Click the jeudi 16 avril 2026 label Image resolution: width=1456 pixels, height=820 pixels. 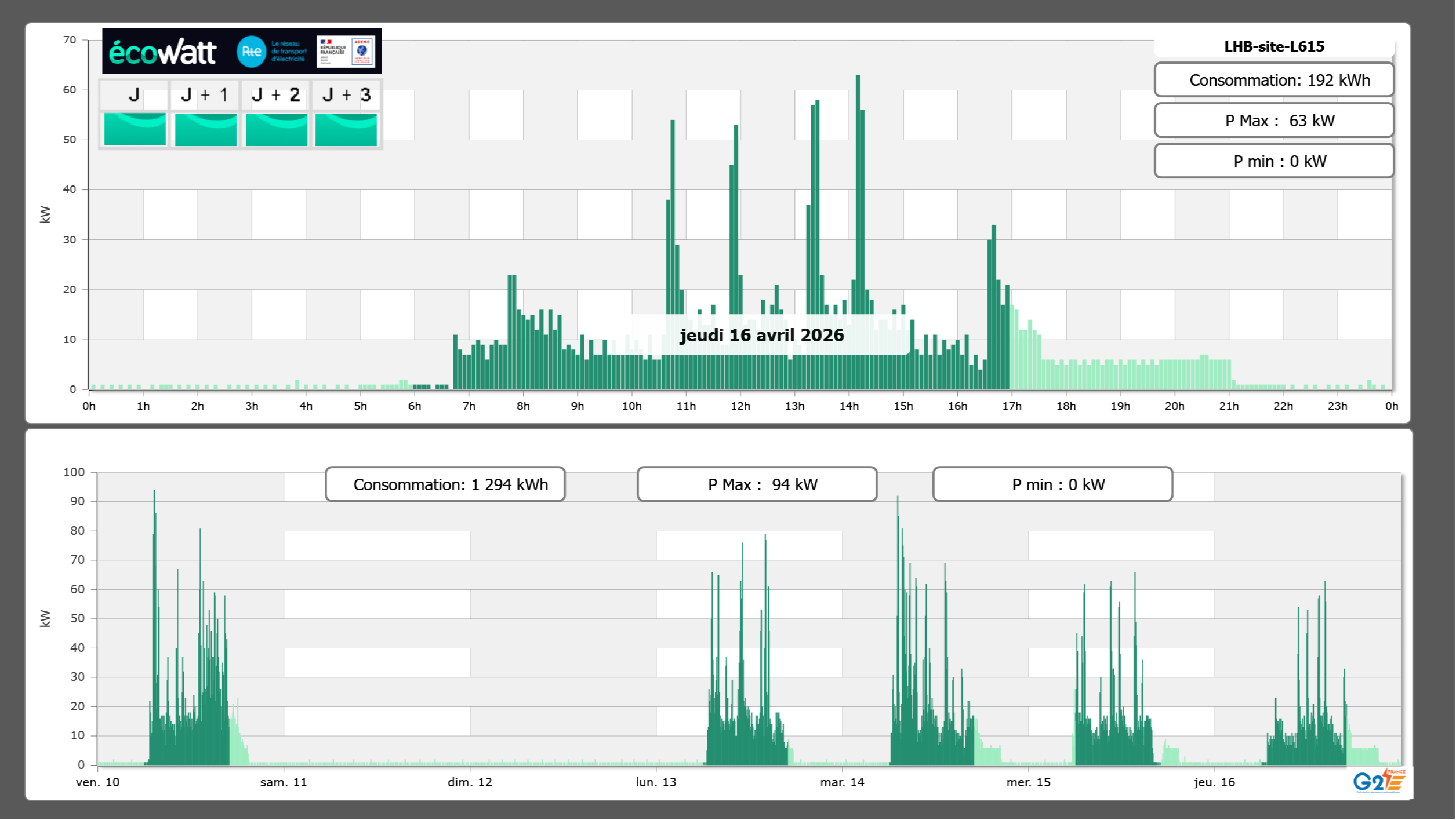click(x=761, y=335)
